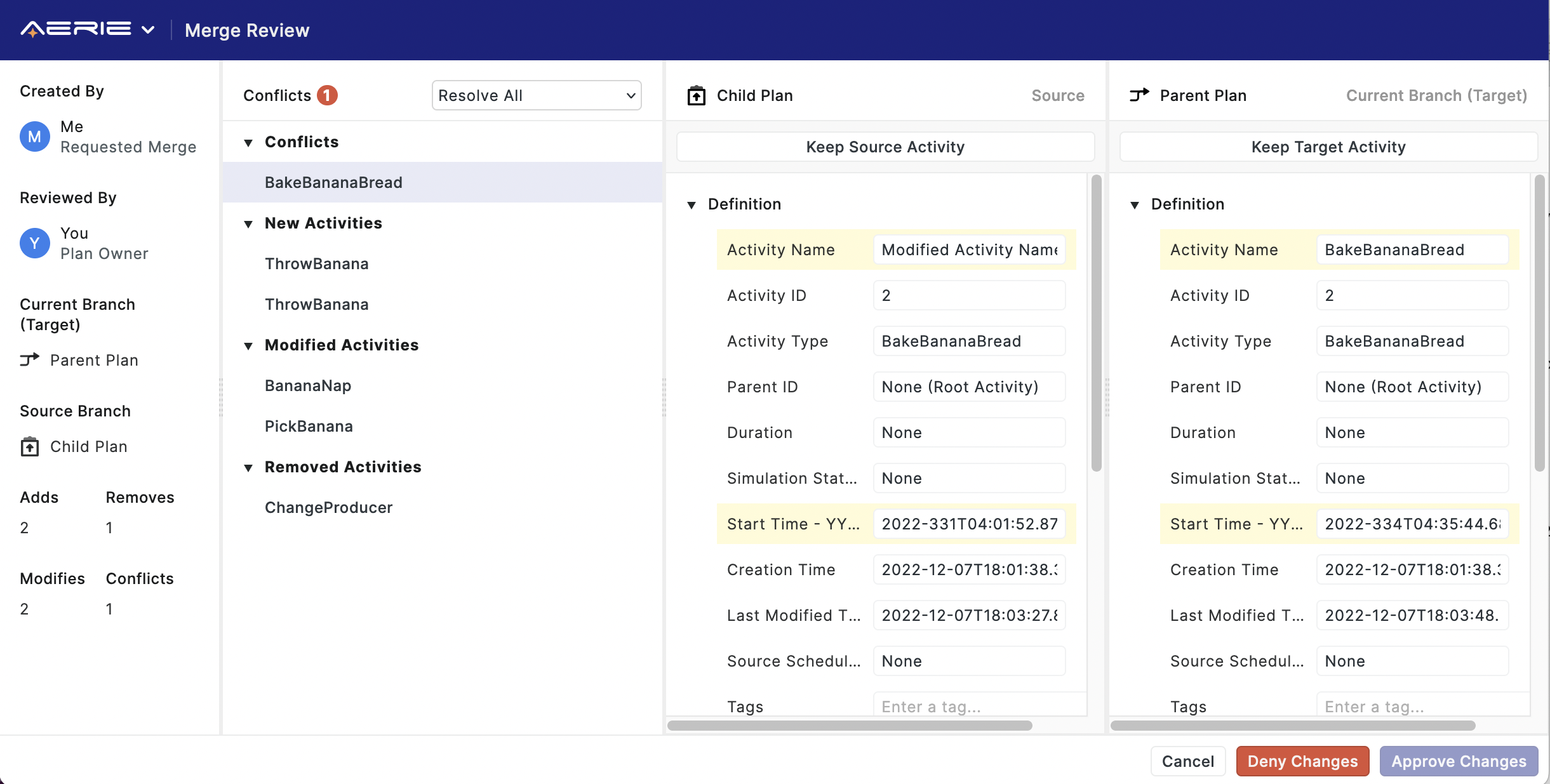Collapse the Conflicts tree section
The width and height of the screenshot is (1550, 784).
click(248, 142)
